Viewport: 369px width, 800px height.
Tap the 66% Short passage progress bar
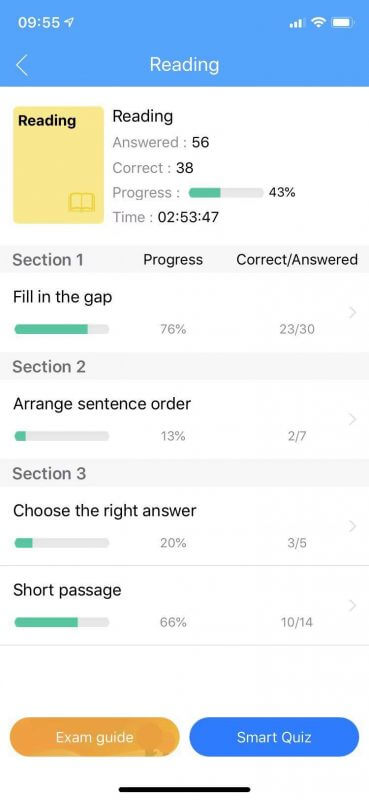pos(62,622)
